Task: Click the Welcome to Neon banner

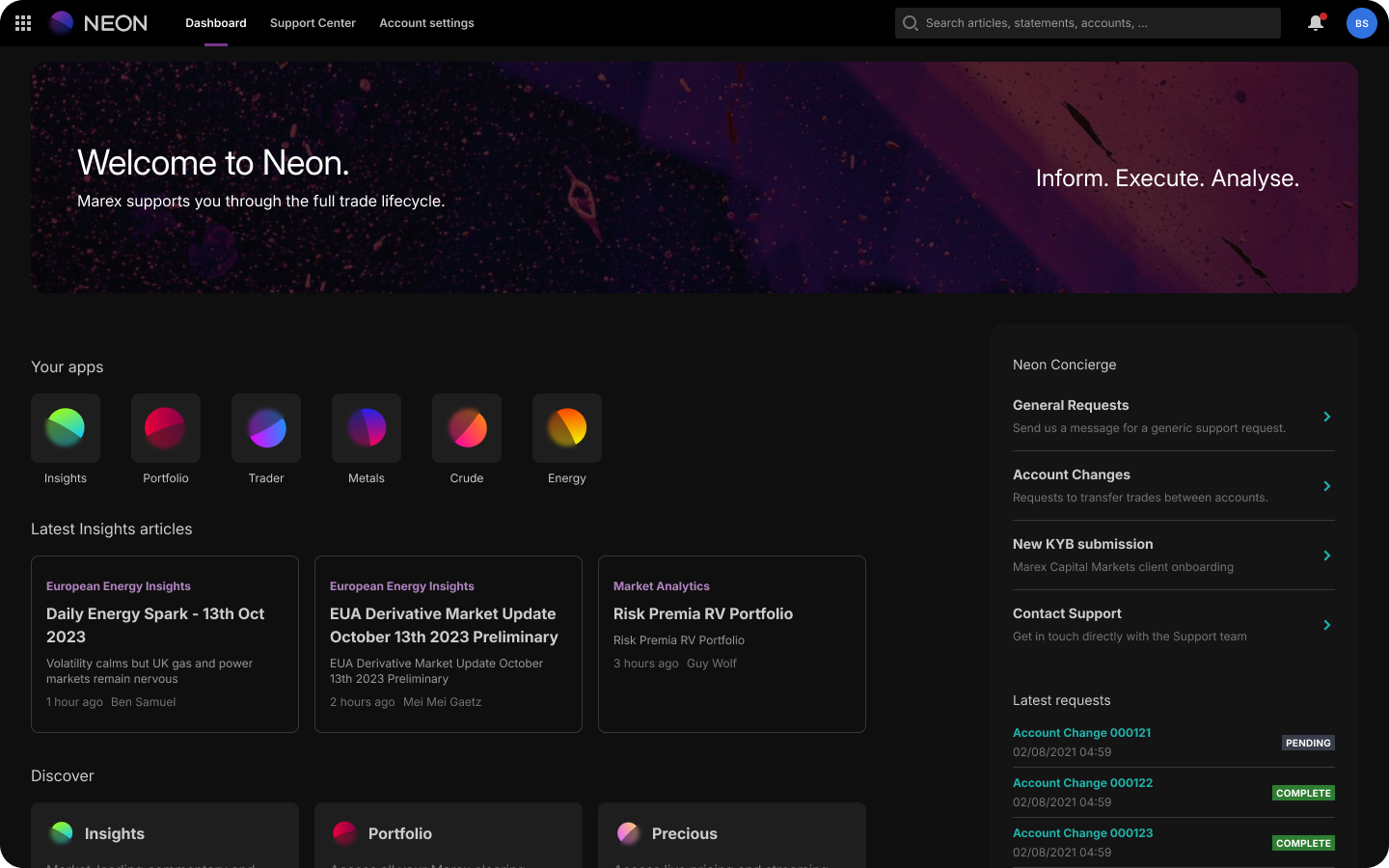Action: (x=694, y=177)
